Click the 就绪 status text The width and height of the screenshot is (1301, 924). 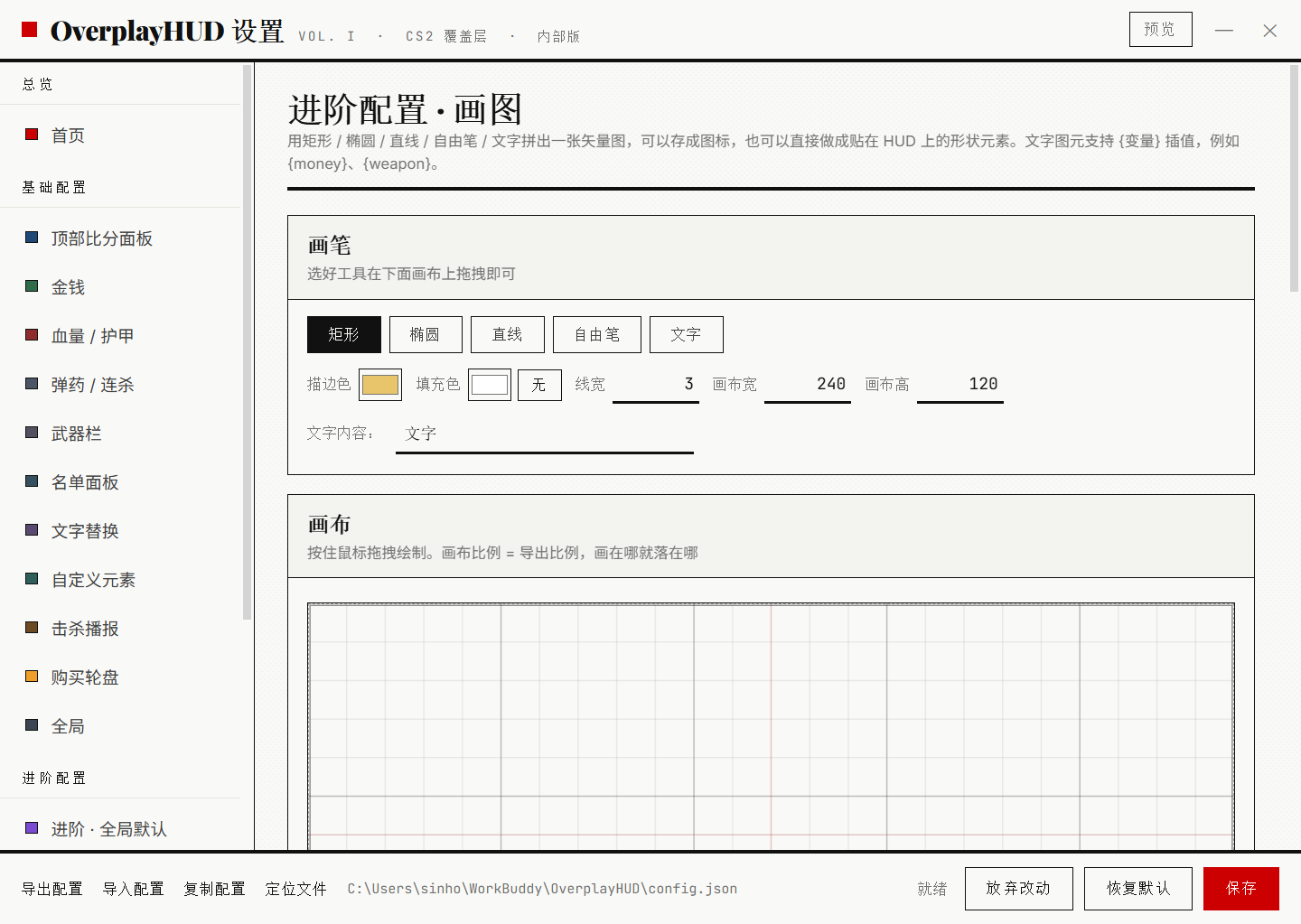(932, 889)
